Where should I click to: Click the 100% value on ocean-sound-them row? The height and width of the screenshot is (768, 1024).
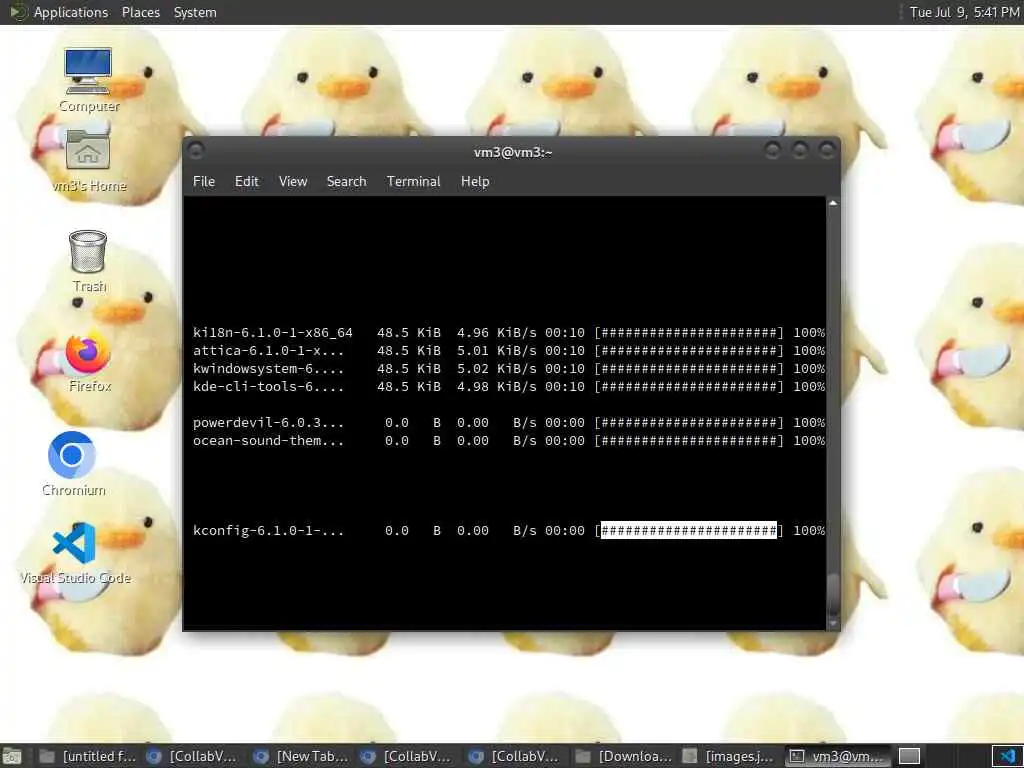pyautogui.click(x=808, y=441)
